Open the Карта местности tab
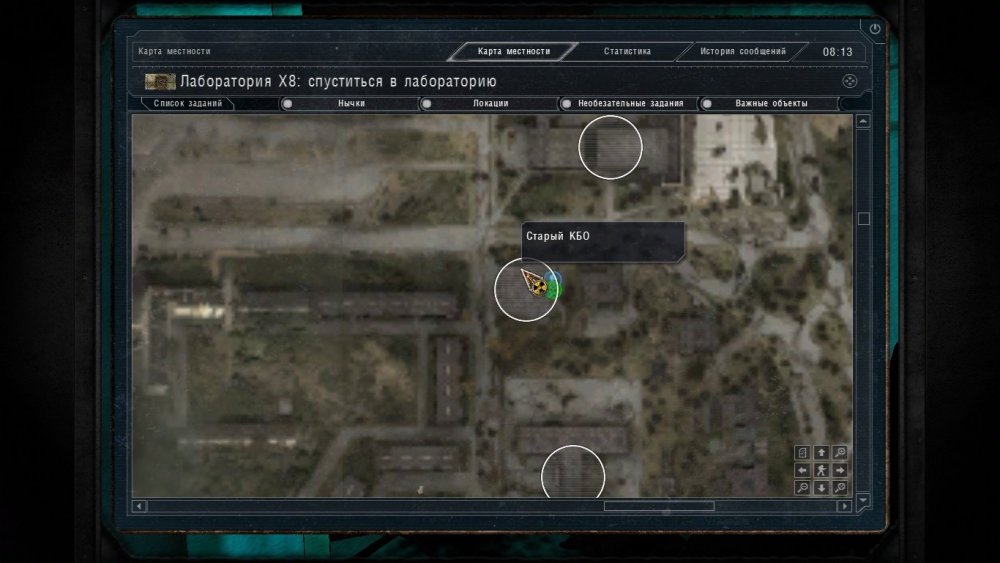This screenshot has width=1000, height=563. (513, 51)
